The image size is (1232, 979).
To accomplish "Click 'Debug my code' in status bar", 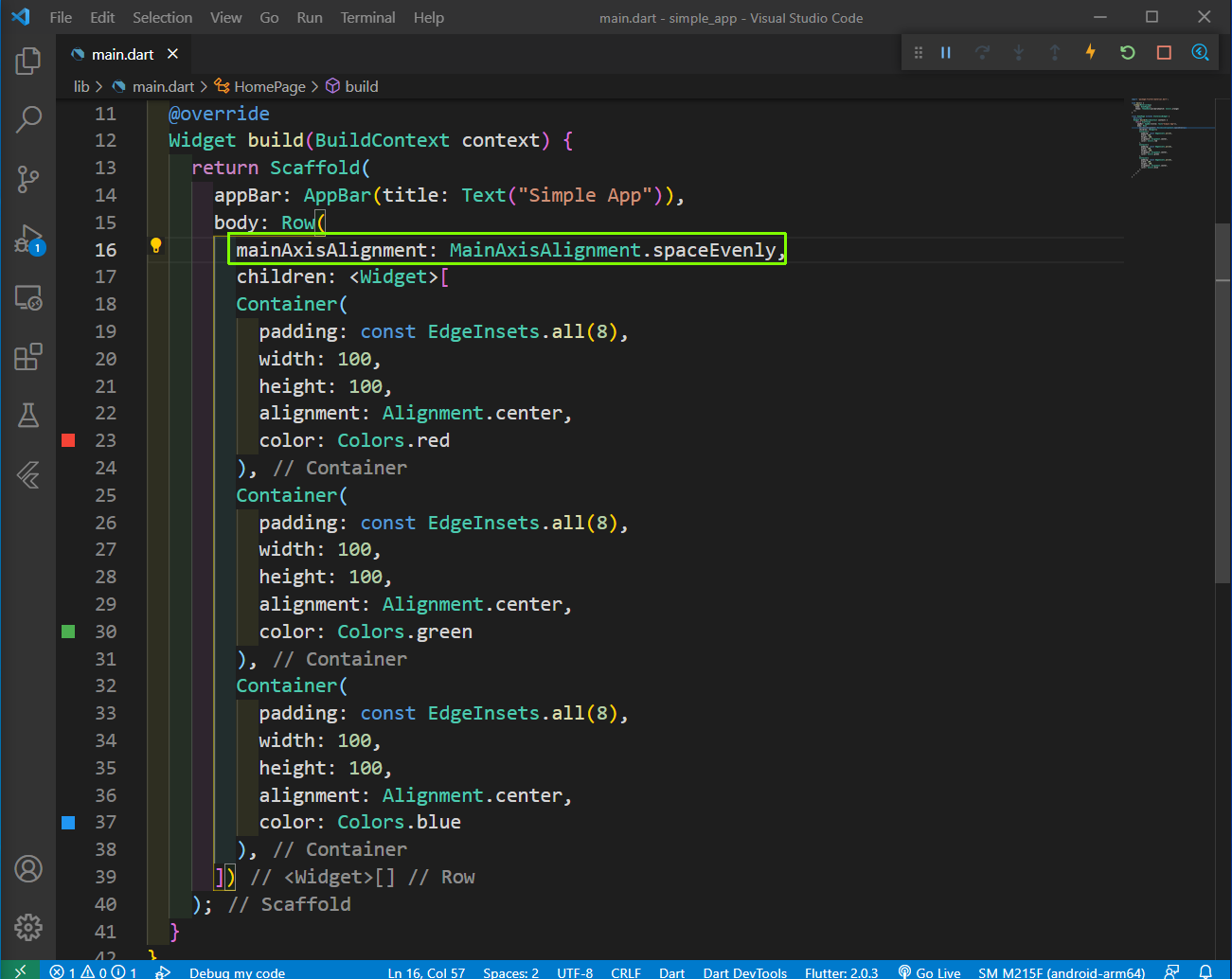I will pyautogui.click(x=237, y=972).
